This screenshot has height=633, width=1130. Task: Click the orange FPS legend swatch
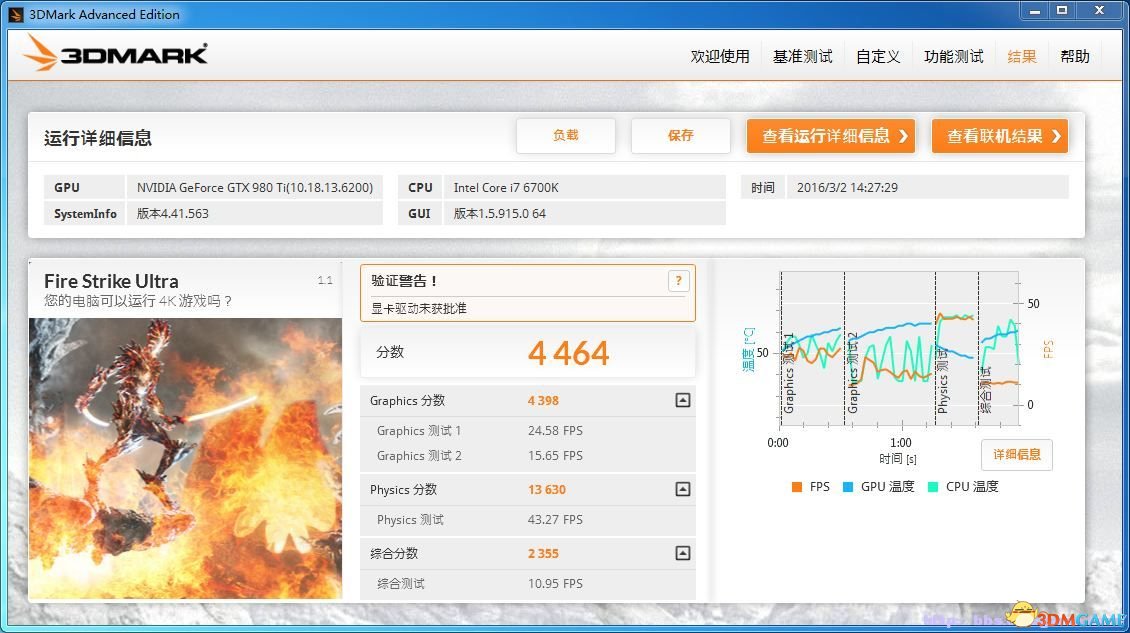tap(796, 487)
